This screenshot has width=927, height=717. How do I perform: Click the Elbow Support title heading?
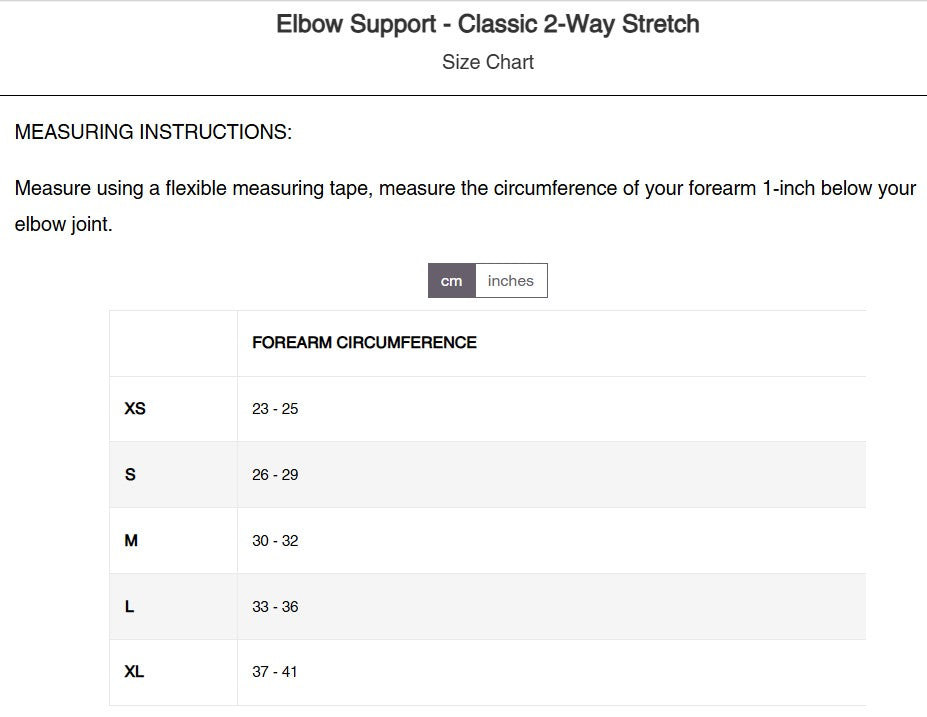[488, 24]
